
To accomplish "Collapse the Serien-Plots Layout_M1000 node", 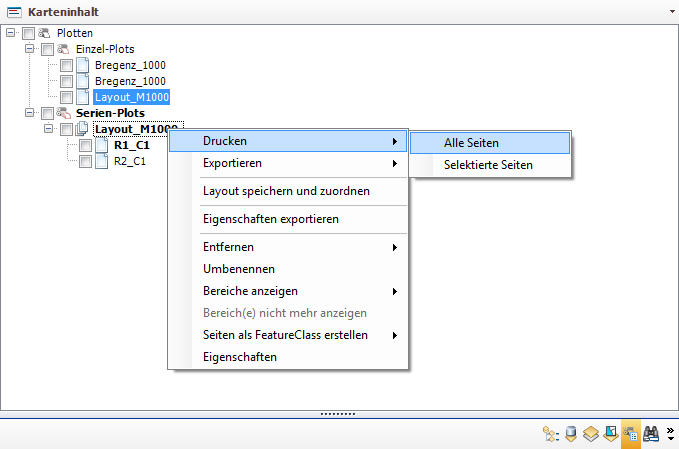I will pos(48,129).
